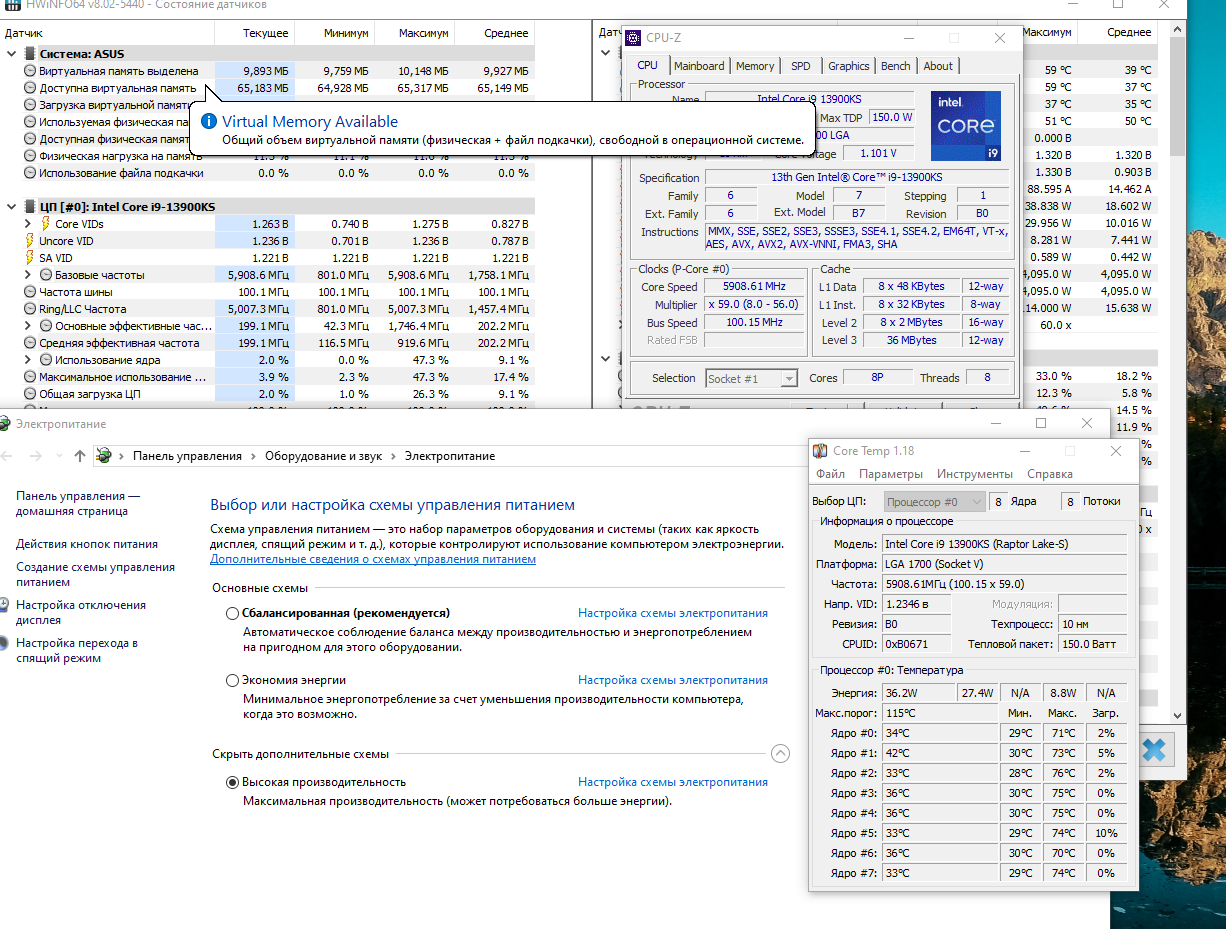Expand the Использование ядра row

pyautogui.click(x=29, y=360)
